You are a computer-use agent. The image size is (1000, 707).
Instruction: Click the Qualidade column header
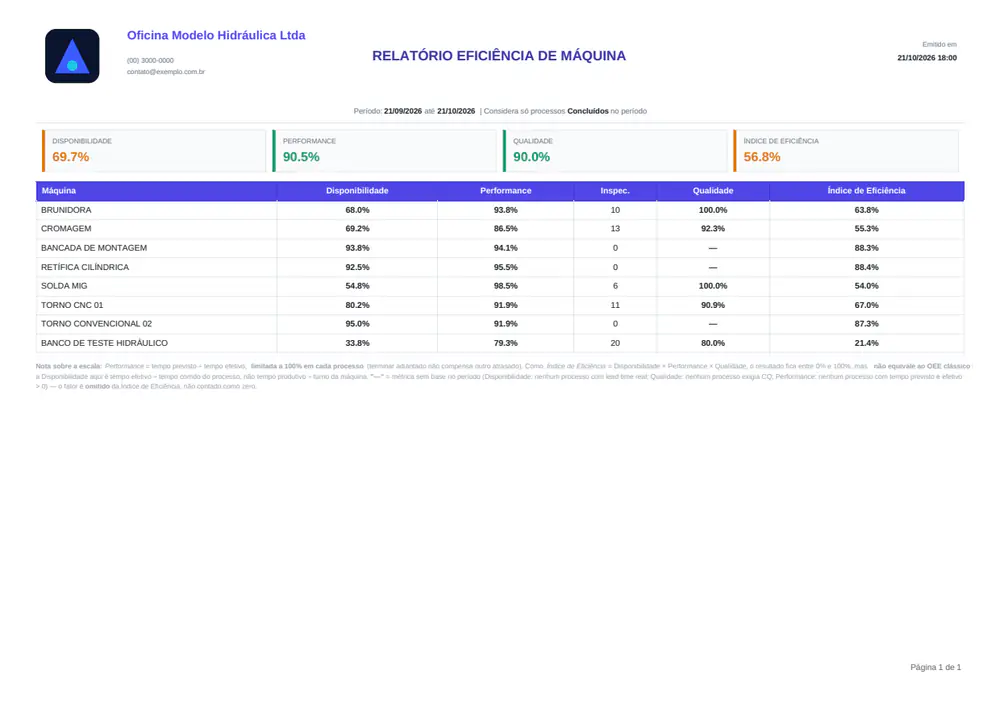click(713, 191)
